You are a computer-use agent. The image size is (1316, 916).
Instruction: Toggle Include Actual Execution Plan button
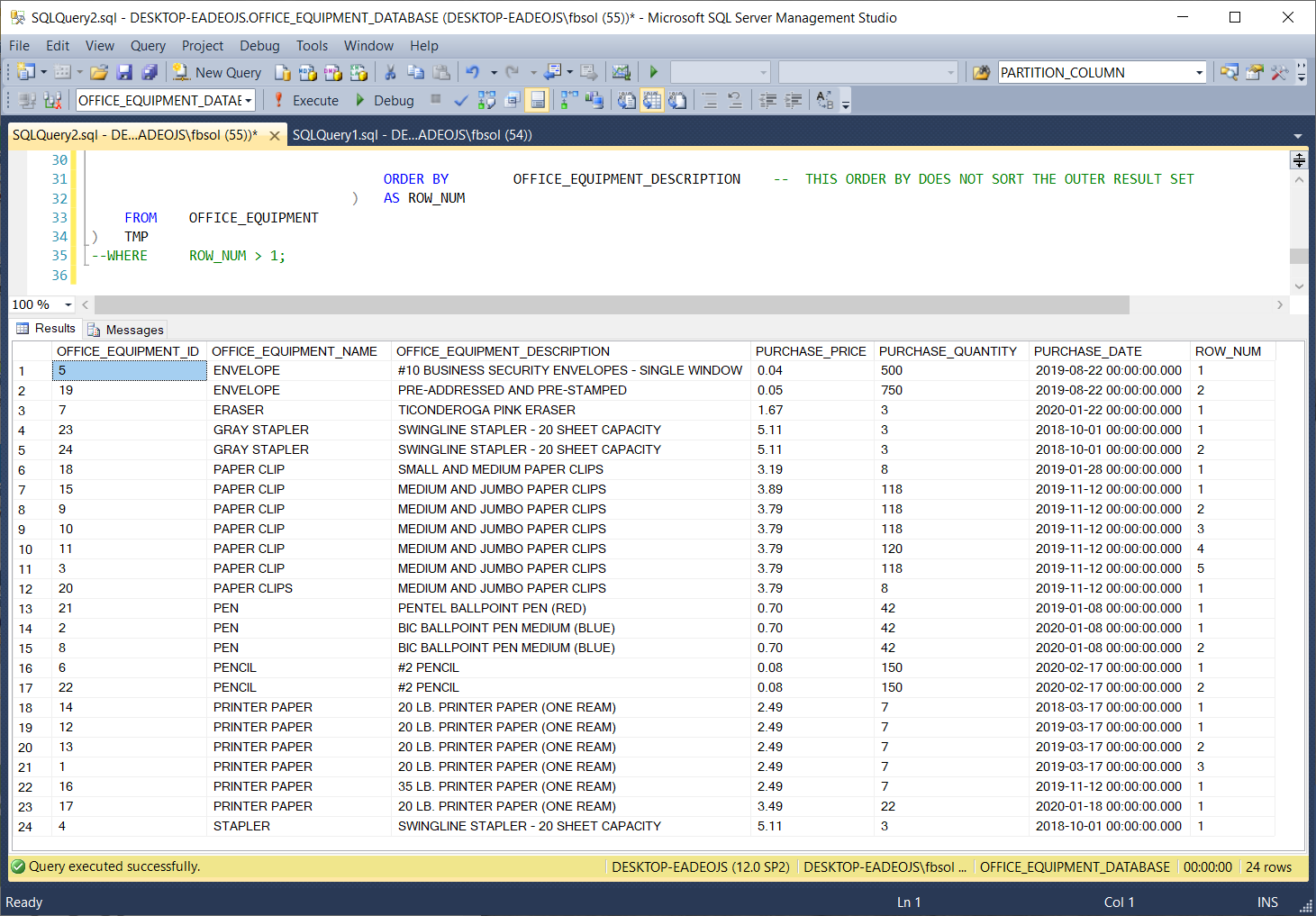[569, 101]
